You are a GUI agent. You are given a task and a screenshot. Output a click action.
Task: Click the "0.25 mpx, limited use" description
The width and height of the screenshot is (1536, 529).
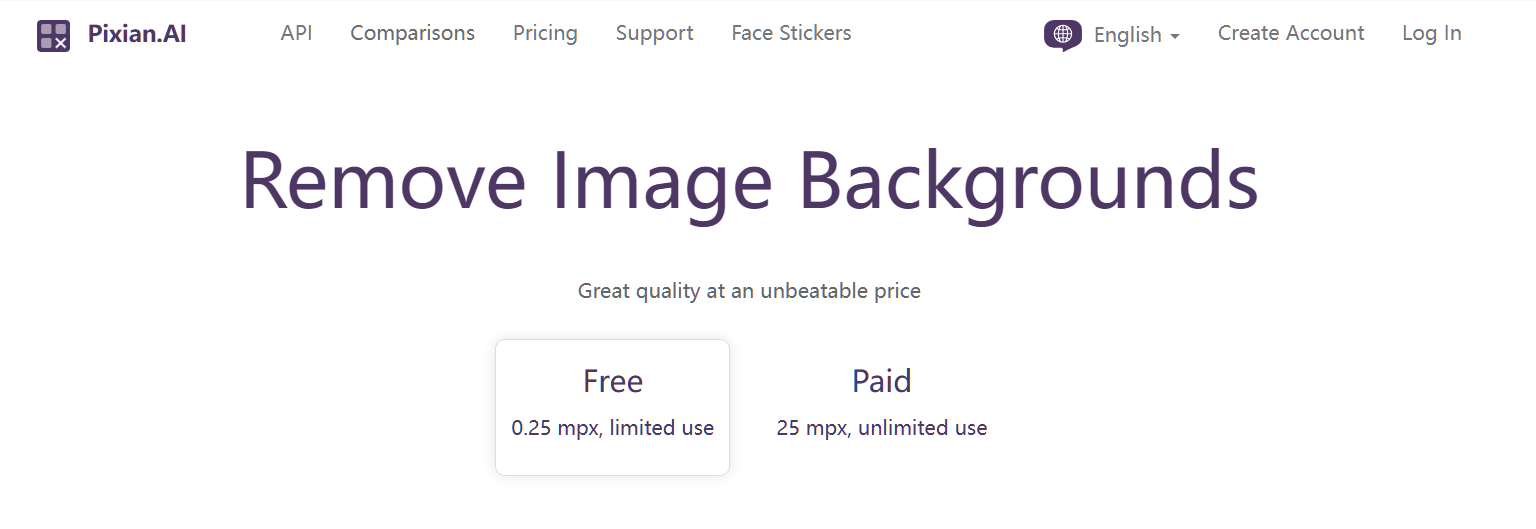pos(612,428)
